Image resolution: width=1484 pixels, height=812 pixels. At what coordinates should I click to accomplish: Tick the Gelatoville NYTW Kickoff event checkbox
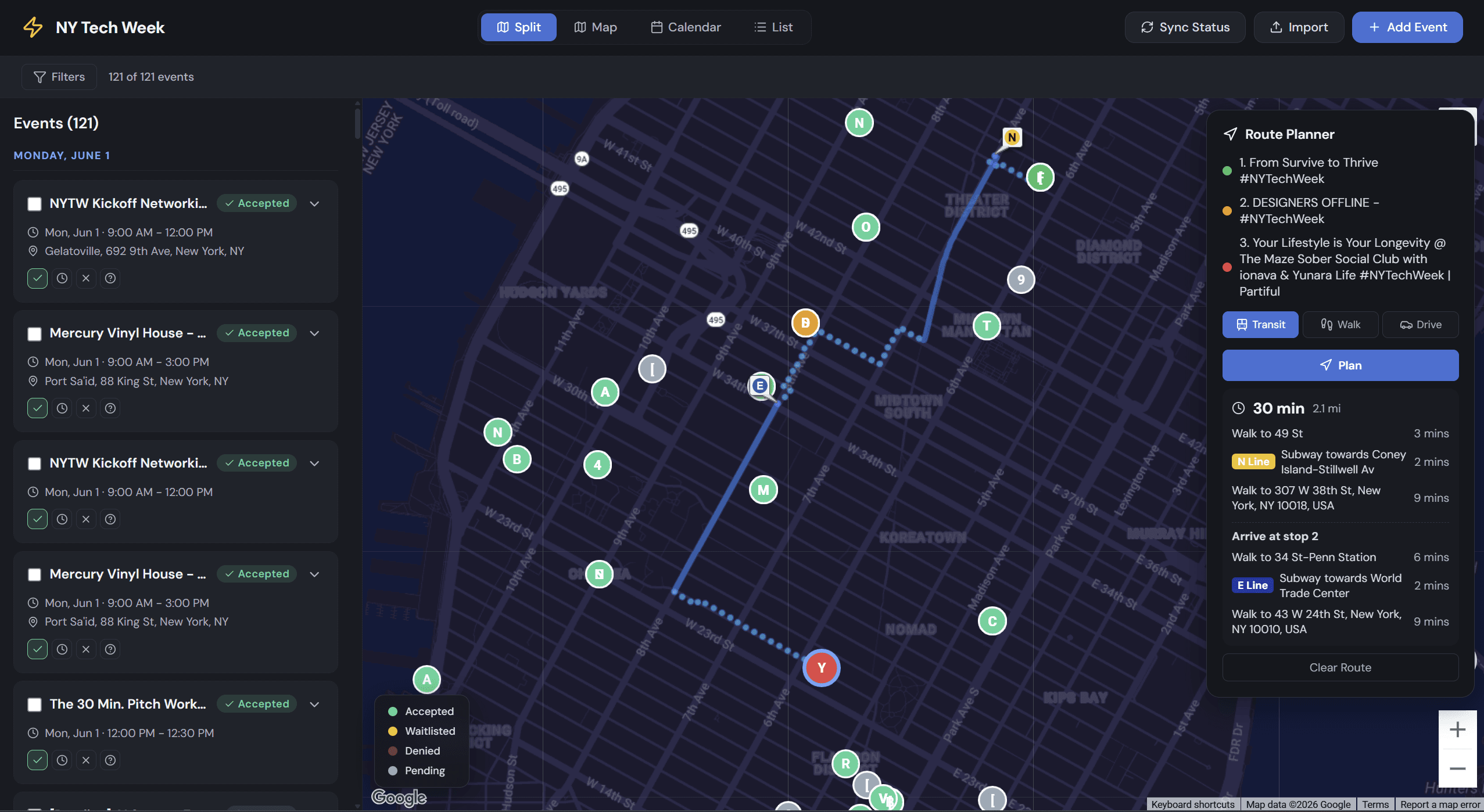click(x=35, y=204)
